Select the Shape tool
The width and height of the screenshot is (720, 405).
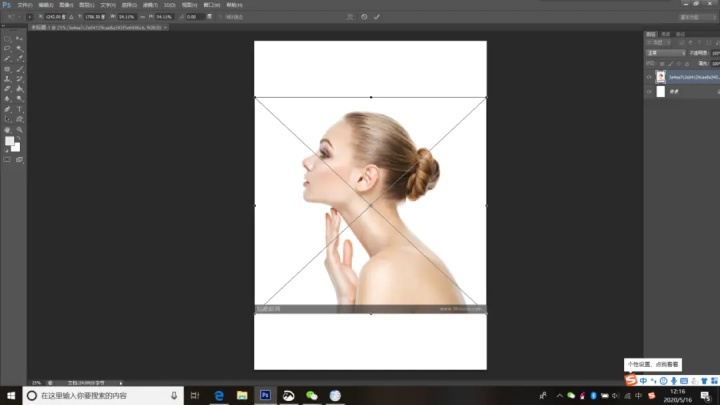click(19, 119)
